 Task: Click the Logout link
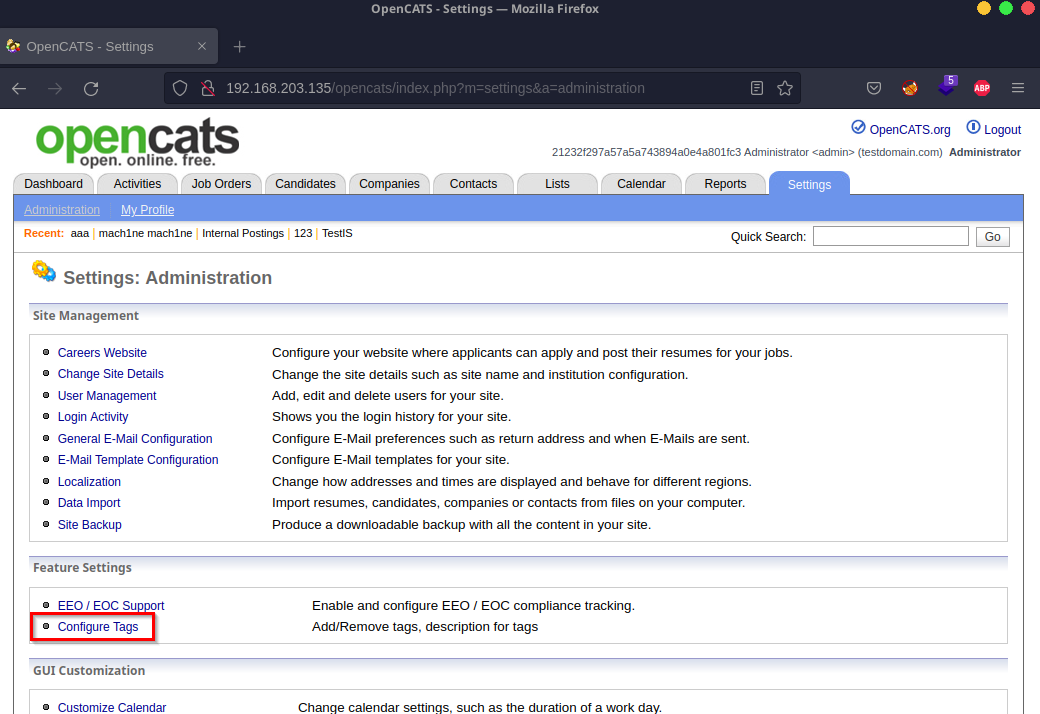tap(1002, 130)
